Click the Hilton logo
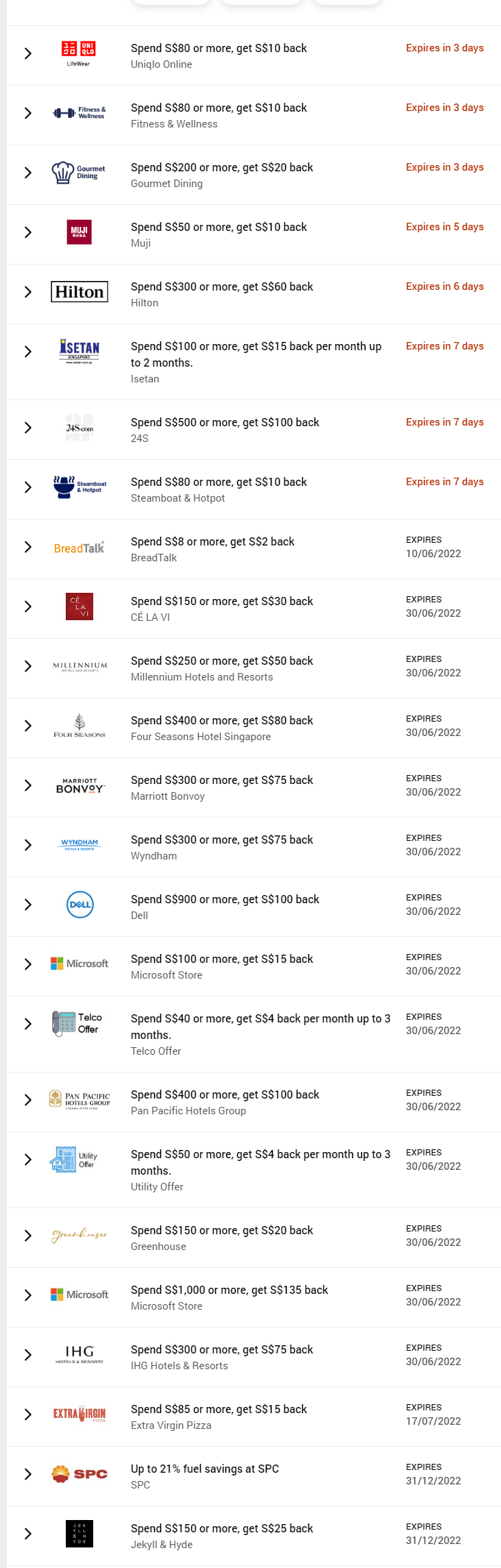The height and width of the screenshot is (1568, 501). 79,292
